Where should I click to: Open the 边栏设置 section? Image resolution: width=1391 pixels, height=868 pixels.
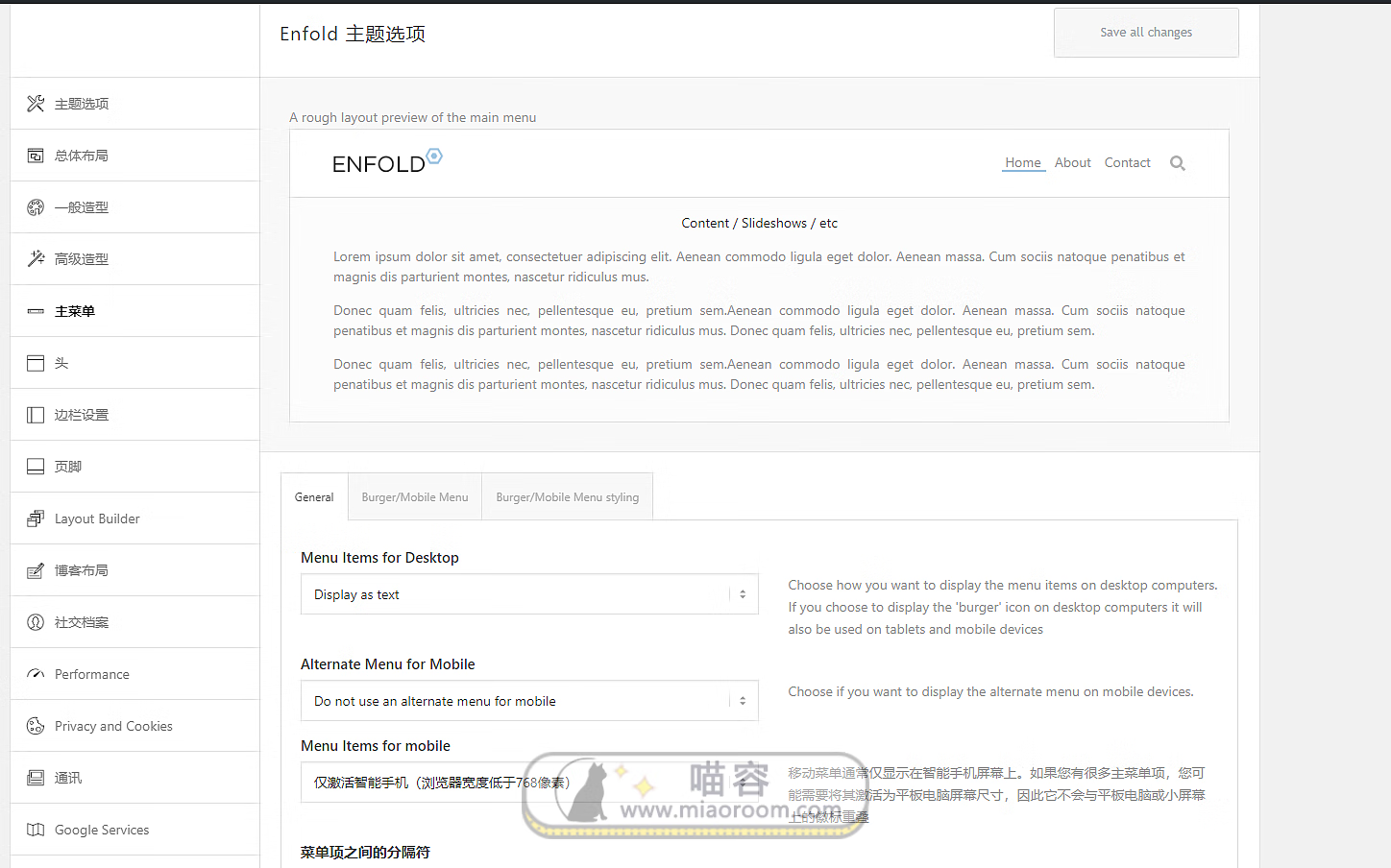pos(134,415)
